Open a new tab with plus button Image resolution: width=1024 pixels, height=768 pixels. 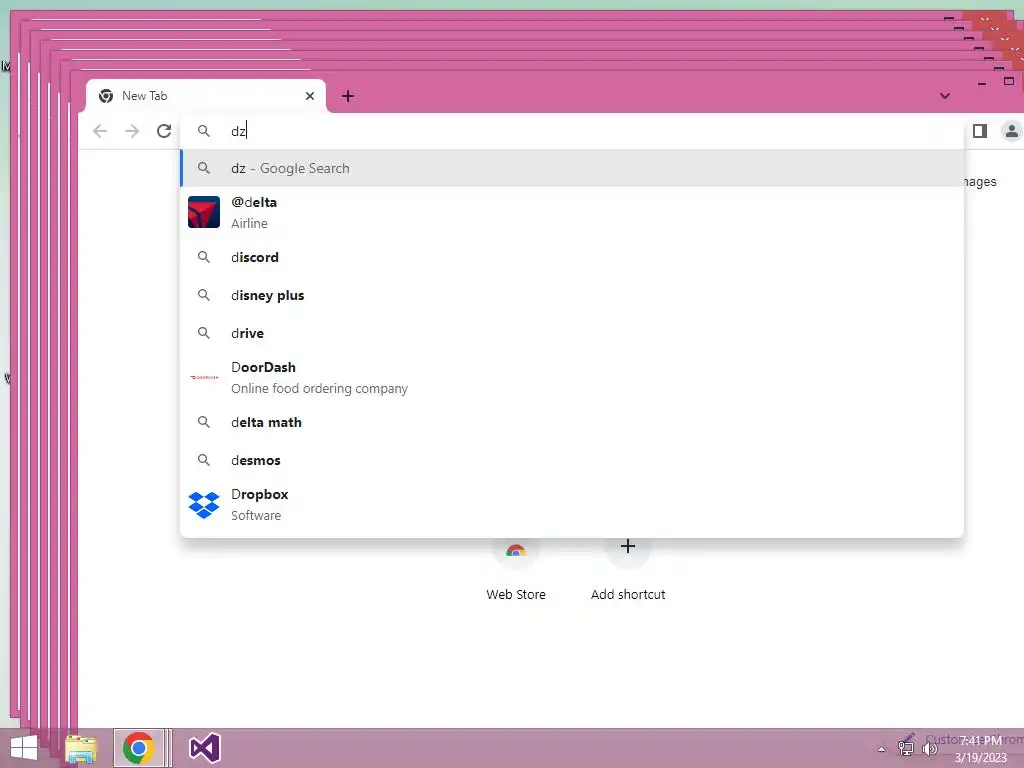[x=348, y=97]
